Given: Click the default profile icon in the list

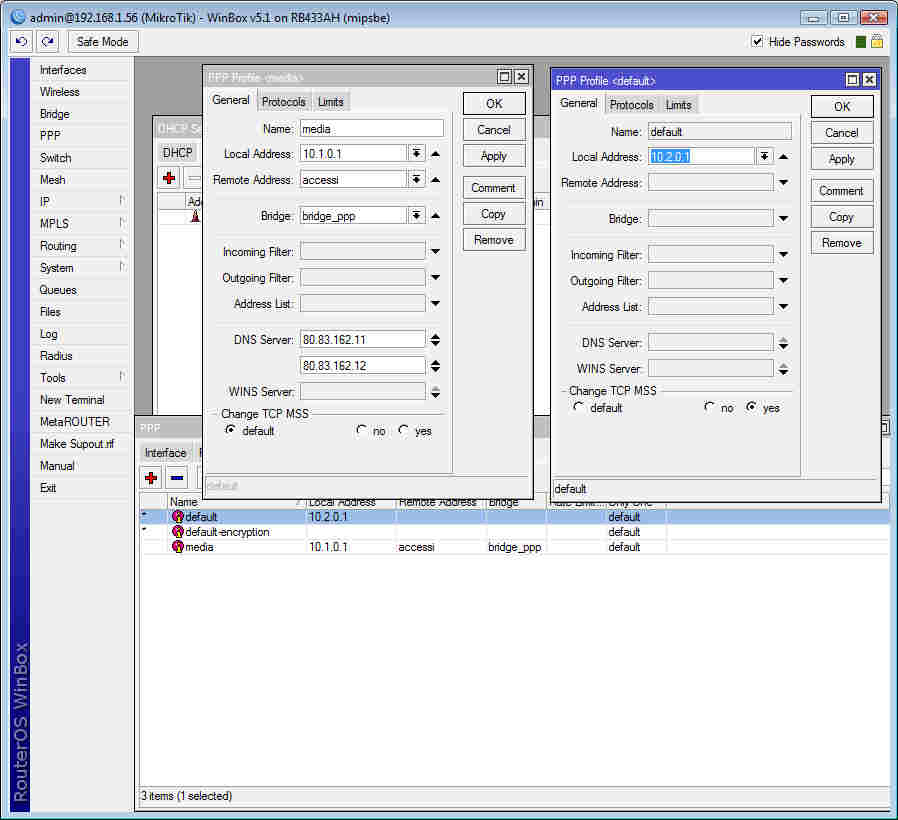Looking at the screenshot, I should 178,517.
